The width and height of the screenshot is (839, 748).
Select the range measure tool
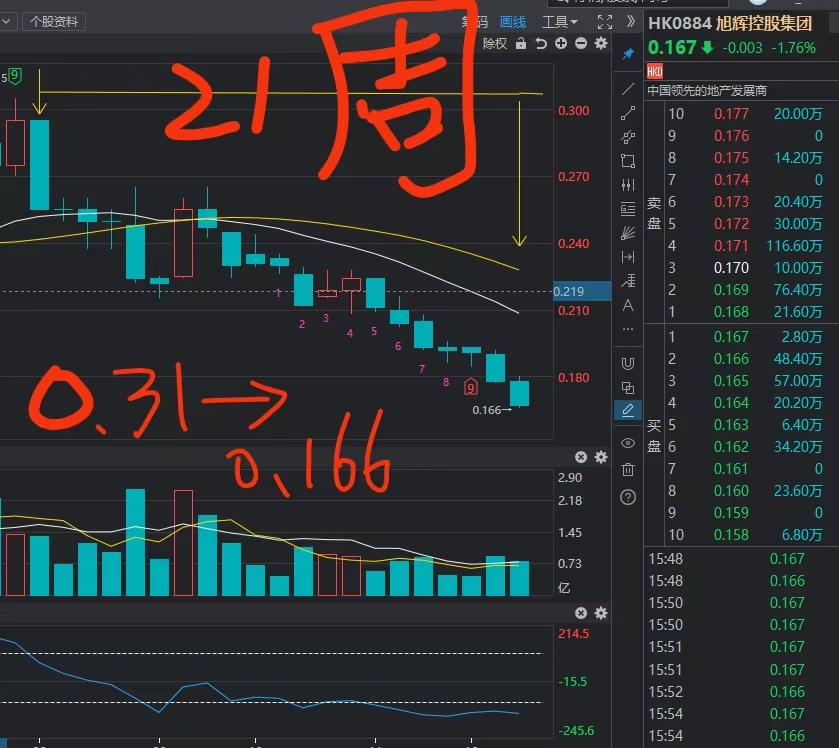pos(628,257)
